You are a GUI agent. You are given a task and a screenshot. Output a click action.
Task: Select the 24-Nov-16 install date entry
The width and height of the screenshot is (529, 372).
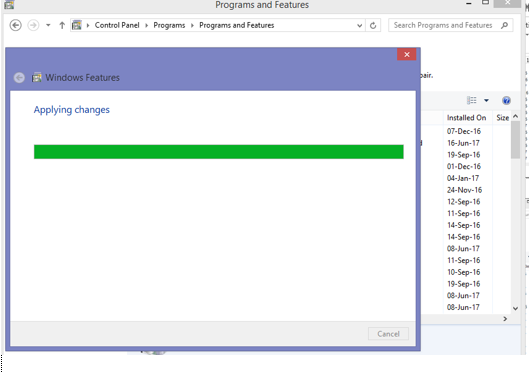(x=465, y=190)
